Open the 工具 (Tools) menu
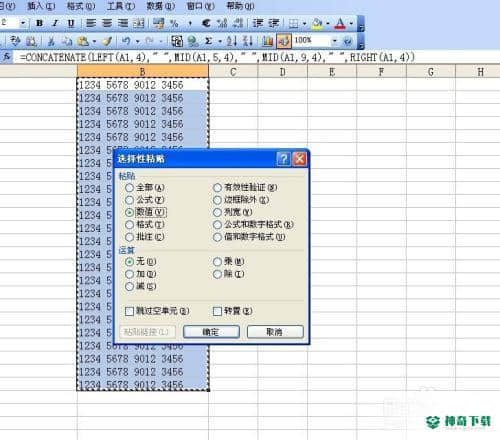 121,6
